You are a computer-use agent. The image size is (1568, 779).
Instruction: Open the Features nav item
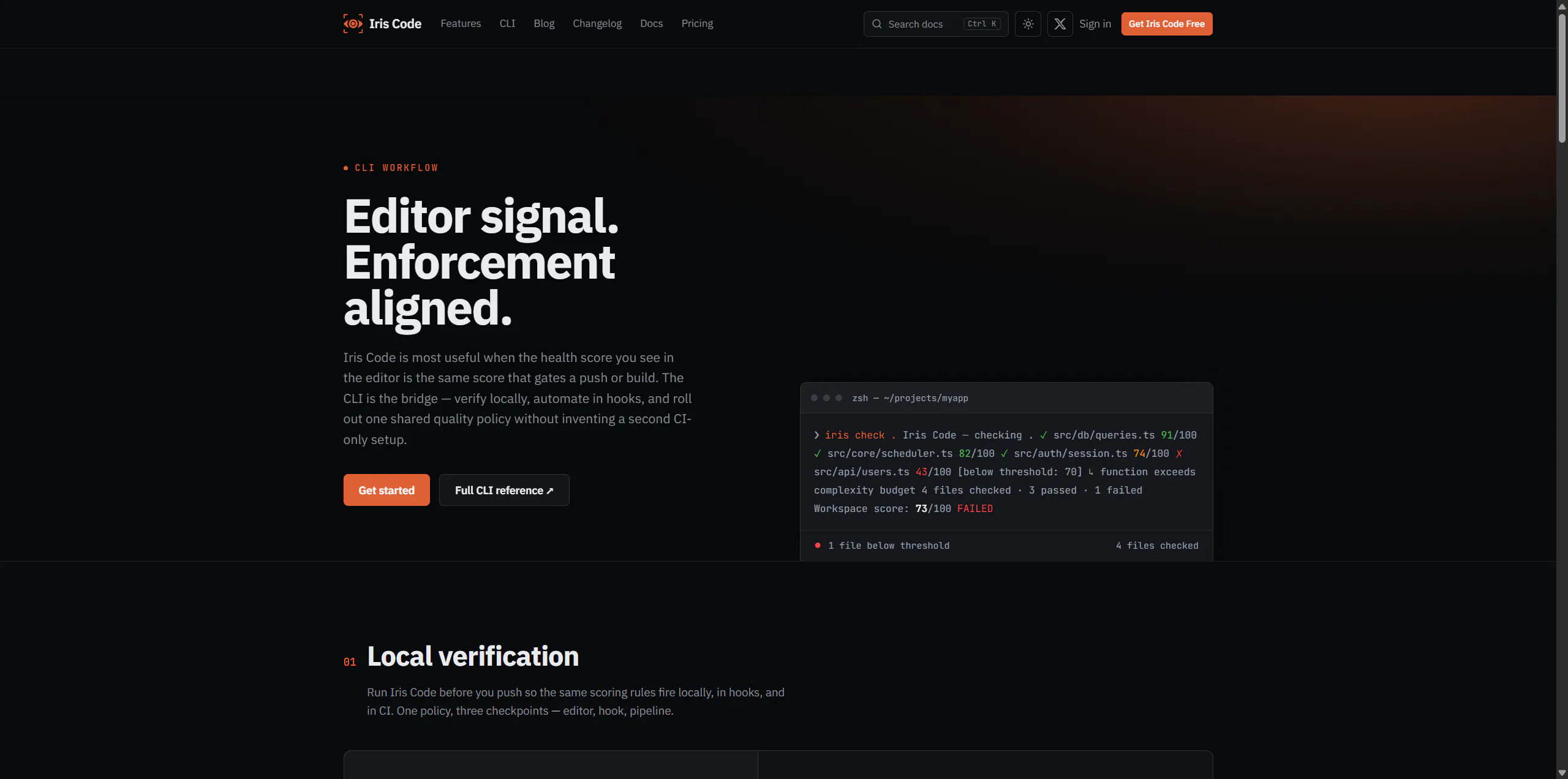461,23
